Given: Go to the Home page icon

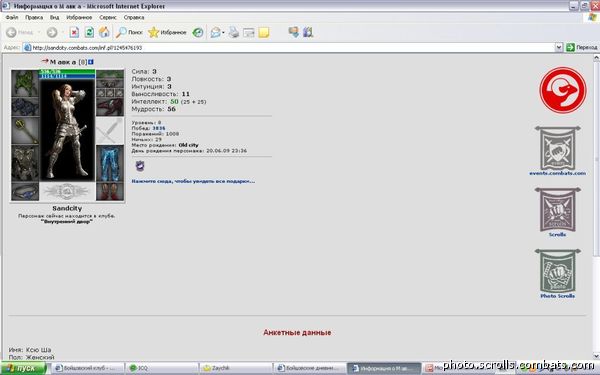Looking at the screenshot, I should click(104, 33).
